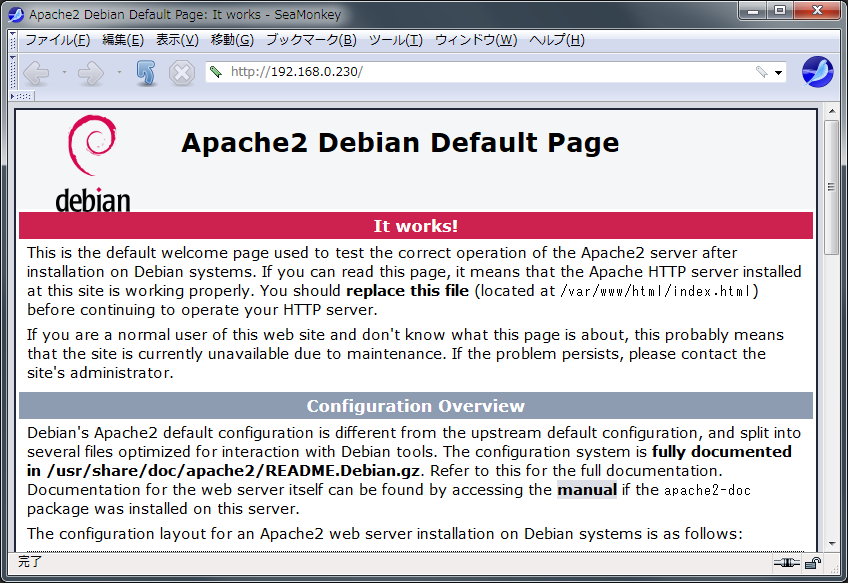Click the 'Apache2 Debian Default Page' heading
This screenshot has width=848, height=583.
400,143
